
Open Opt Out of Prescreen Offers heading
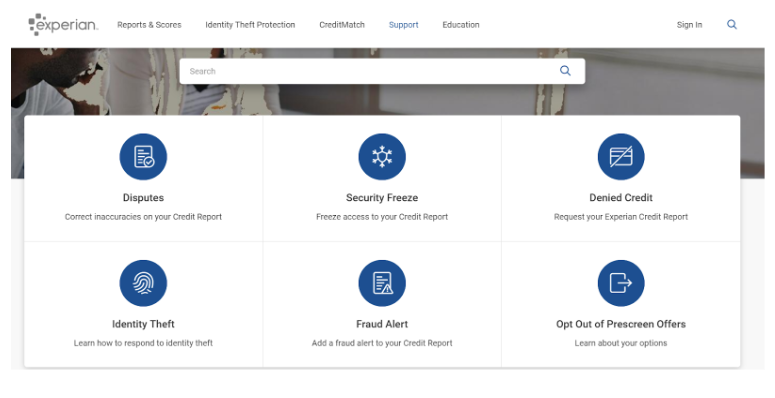621,324
